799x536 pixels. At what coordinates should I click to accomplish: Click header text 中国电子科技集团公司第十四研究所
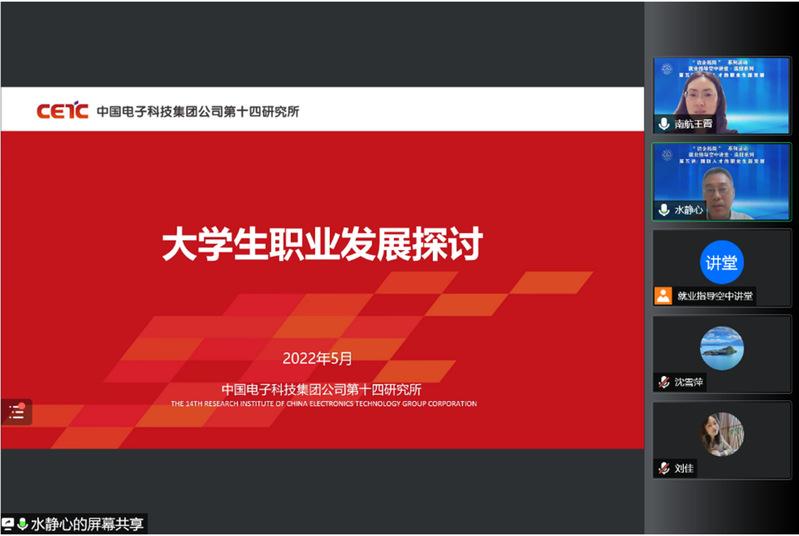(x=198, y=111)
